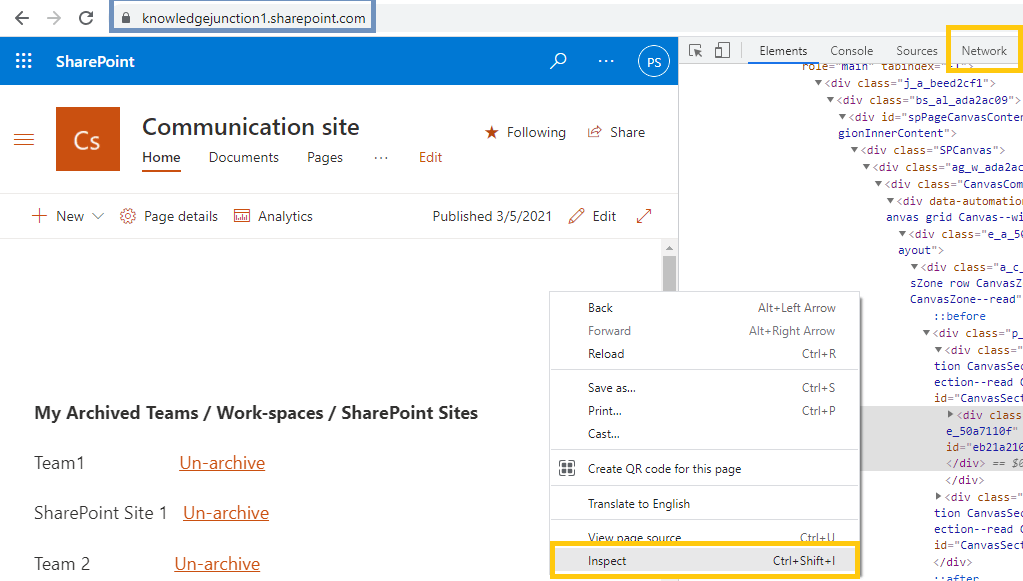Collapse the bs_al_ada2ac09 div node
The height and width of the screenshot is (581, 1023).
(831, 100)
